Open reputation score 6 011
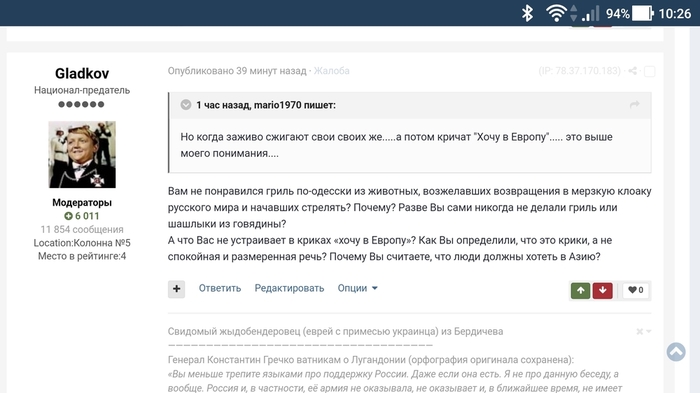Image resolution: width=700 pixels, height=393 pixels. click(x=82, y=216)
